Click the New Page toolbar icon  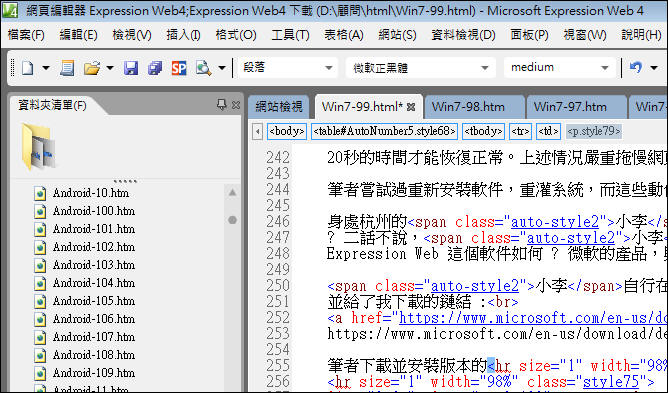pos(28,68)
